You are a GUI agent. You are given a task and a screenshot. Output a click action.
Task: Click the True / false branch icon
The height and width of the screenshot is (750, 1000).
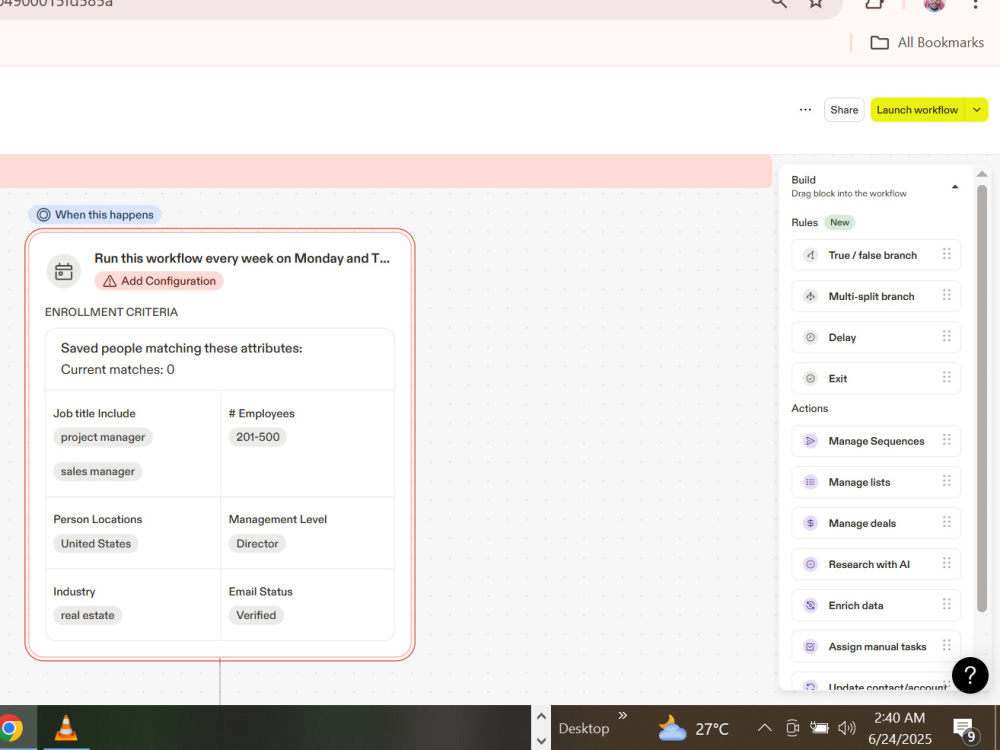click(x=810, y=255)
